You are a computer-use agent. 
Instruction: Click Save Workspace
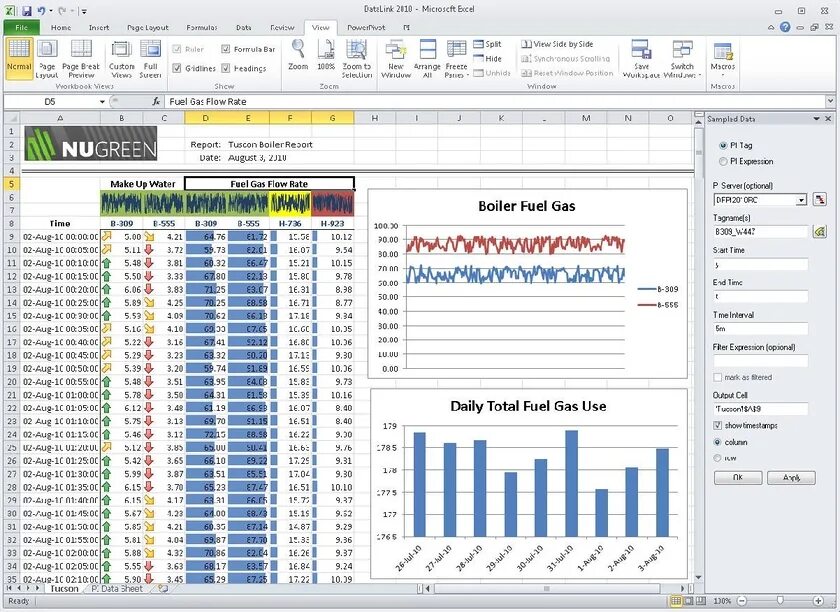pyautogui.click(x=641, y=59)
